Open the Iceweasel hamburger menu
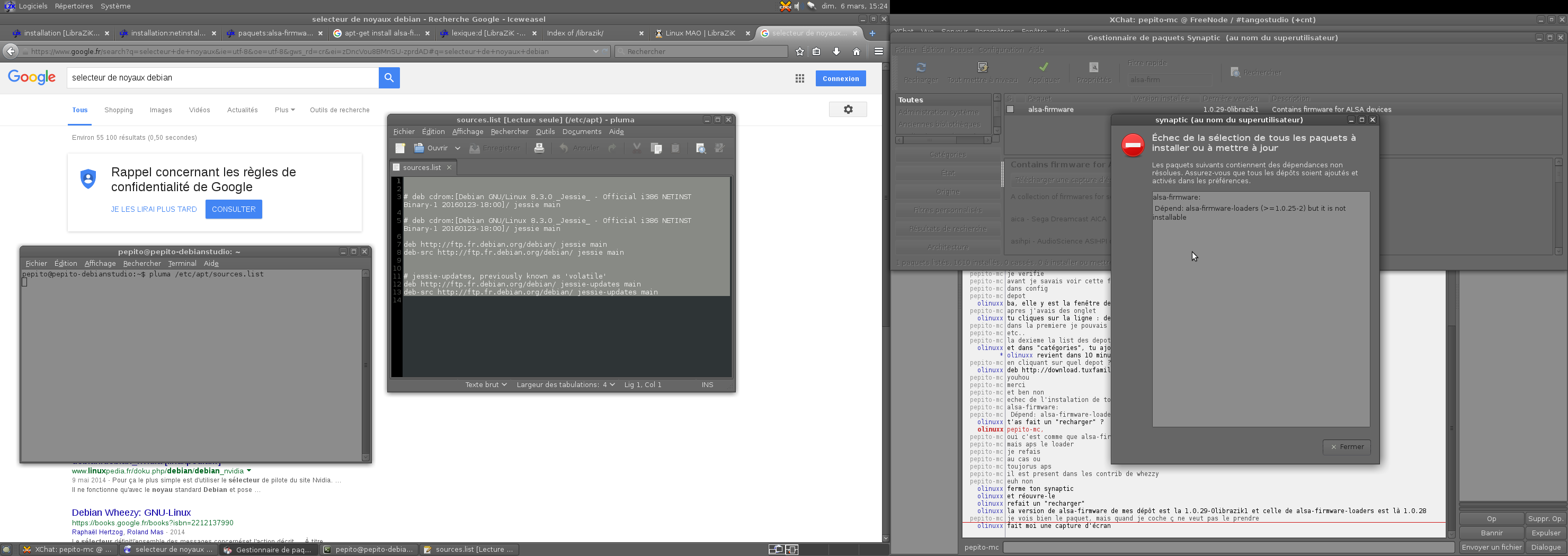The image size is (1568, 556). pos(878,52)
